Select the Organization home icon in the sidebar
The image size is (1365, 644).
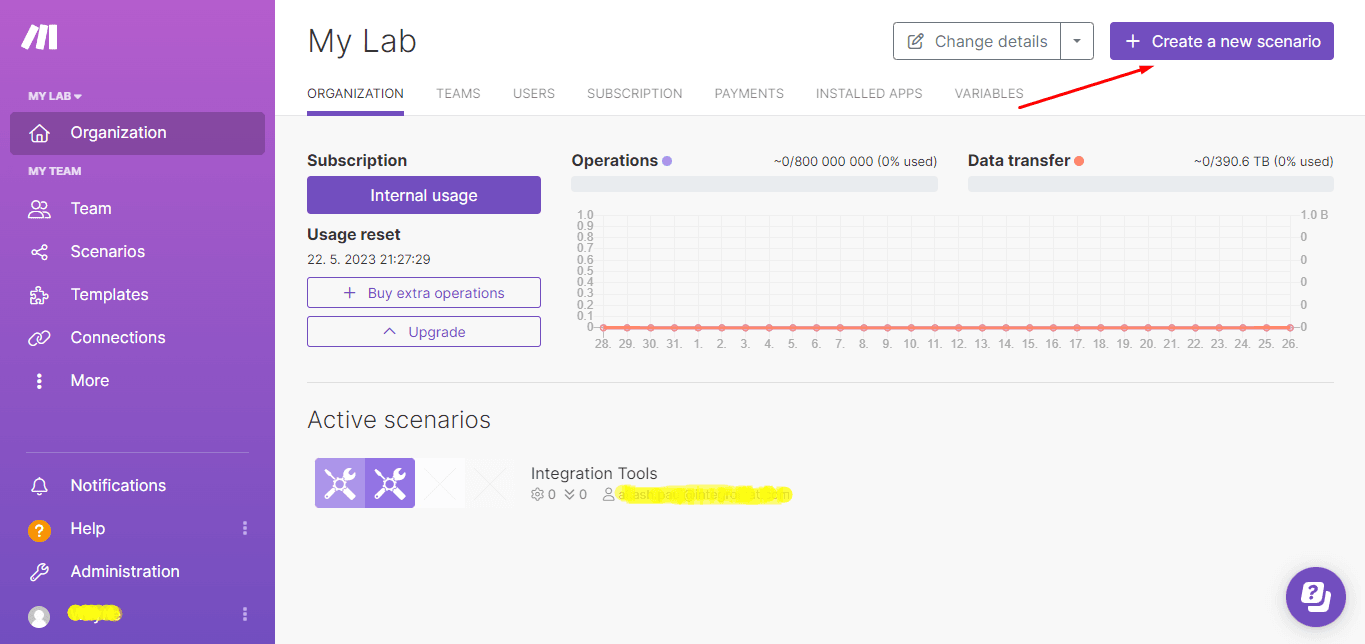point(40,132)
